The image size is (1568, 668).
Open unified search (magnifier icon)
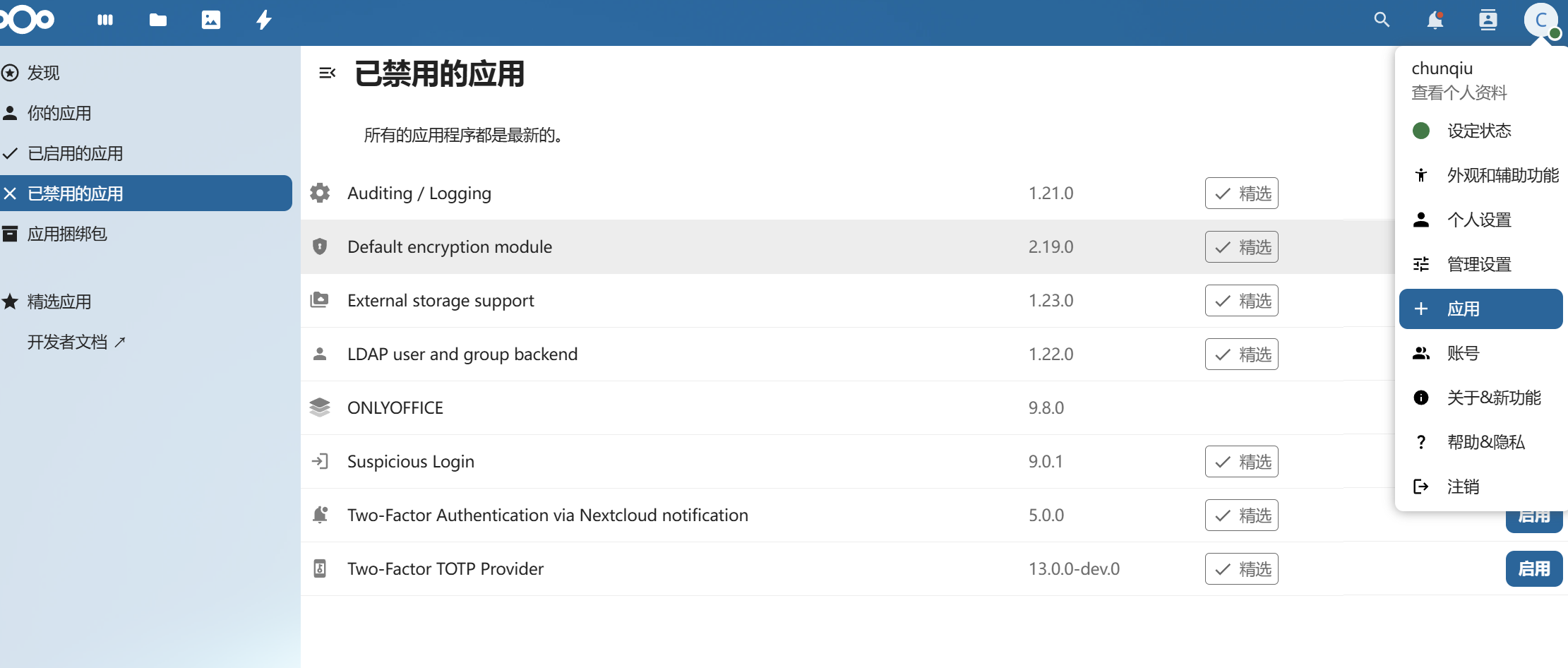(x=1381, y=20)
